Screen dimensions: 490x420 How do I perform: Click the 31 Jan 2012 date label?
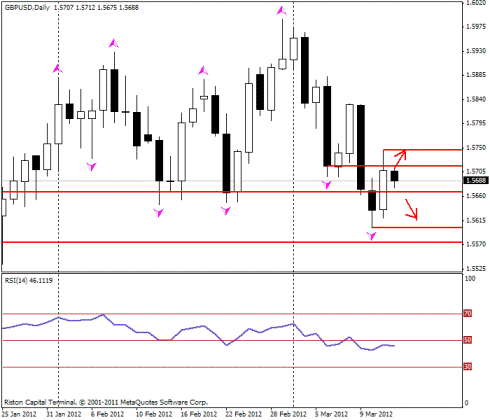(64, 414)
